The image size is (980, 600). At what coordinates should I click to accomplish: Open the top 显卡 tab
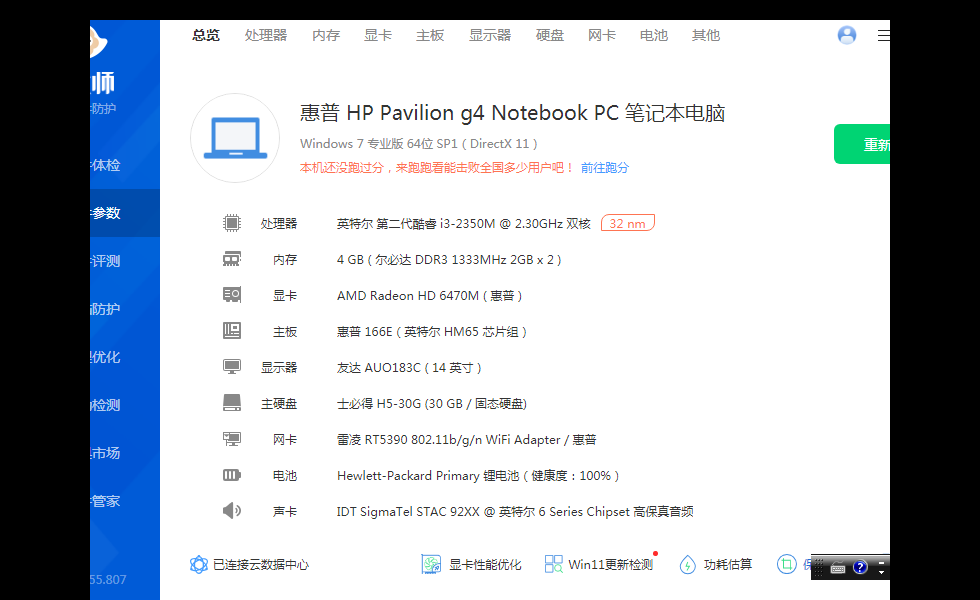point(378,36)
